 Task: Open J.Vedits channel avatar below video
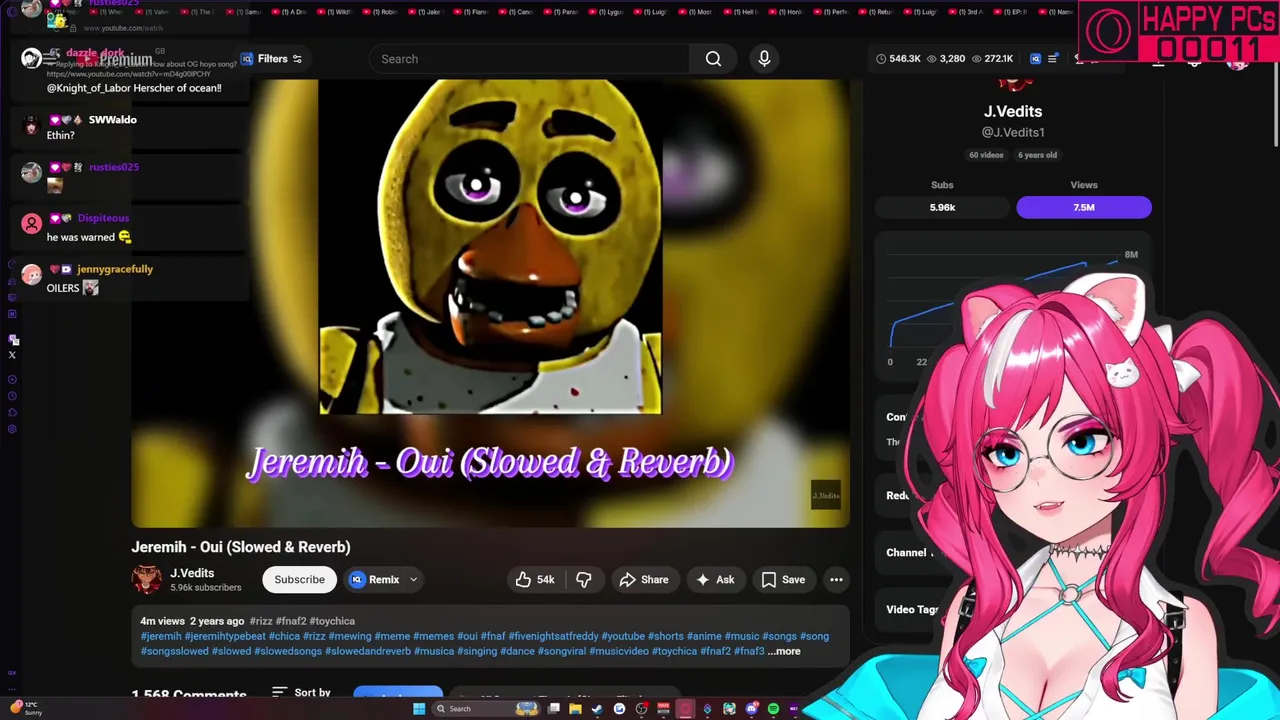tap(147, 579)
